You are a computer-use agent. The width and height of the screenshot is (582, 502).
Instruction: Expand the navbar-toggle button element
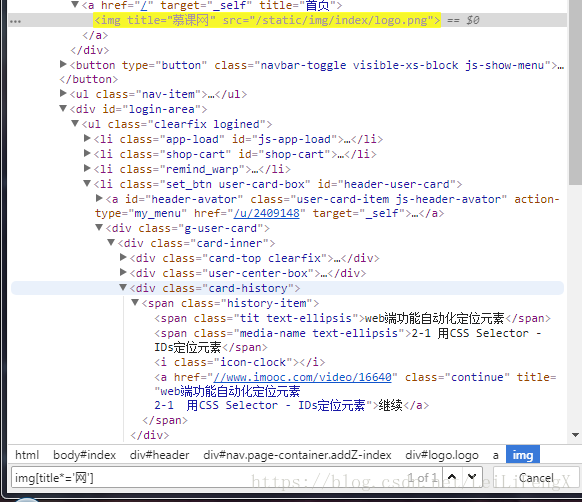point(63,65)
